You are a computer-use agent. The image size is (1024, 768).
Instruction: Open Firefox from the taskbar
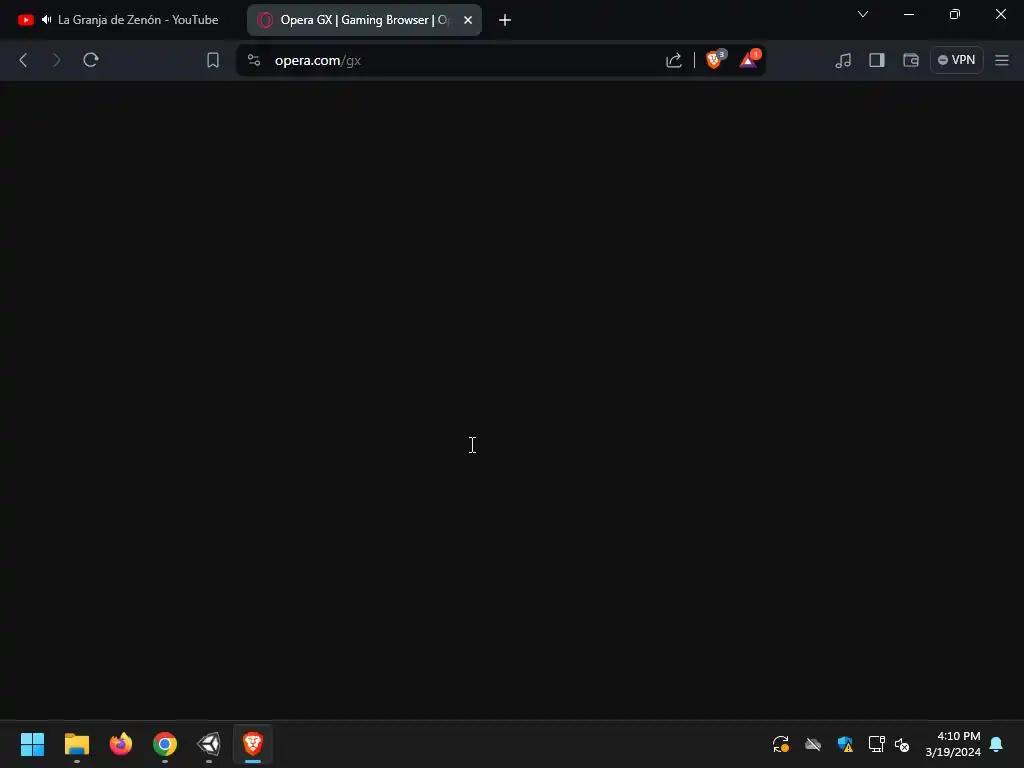pyautogui.click(x=121, y=744)
